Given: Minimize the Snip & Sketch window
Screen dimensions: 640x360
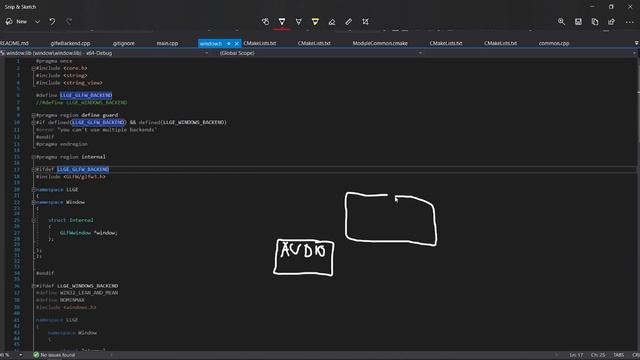Looking at the screenshot, I should [x=592, y=7].
